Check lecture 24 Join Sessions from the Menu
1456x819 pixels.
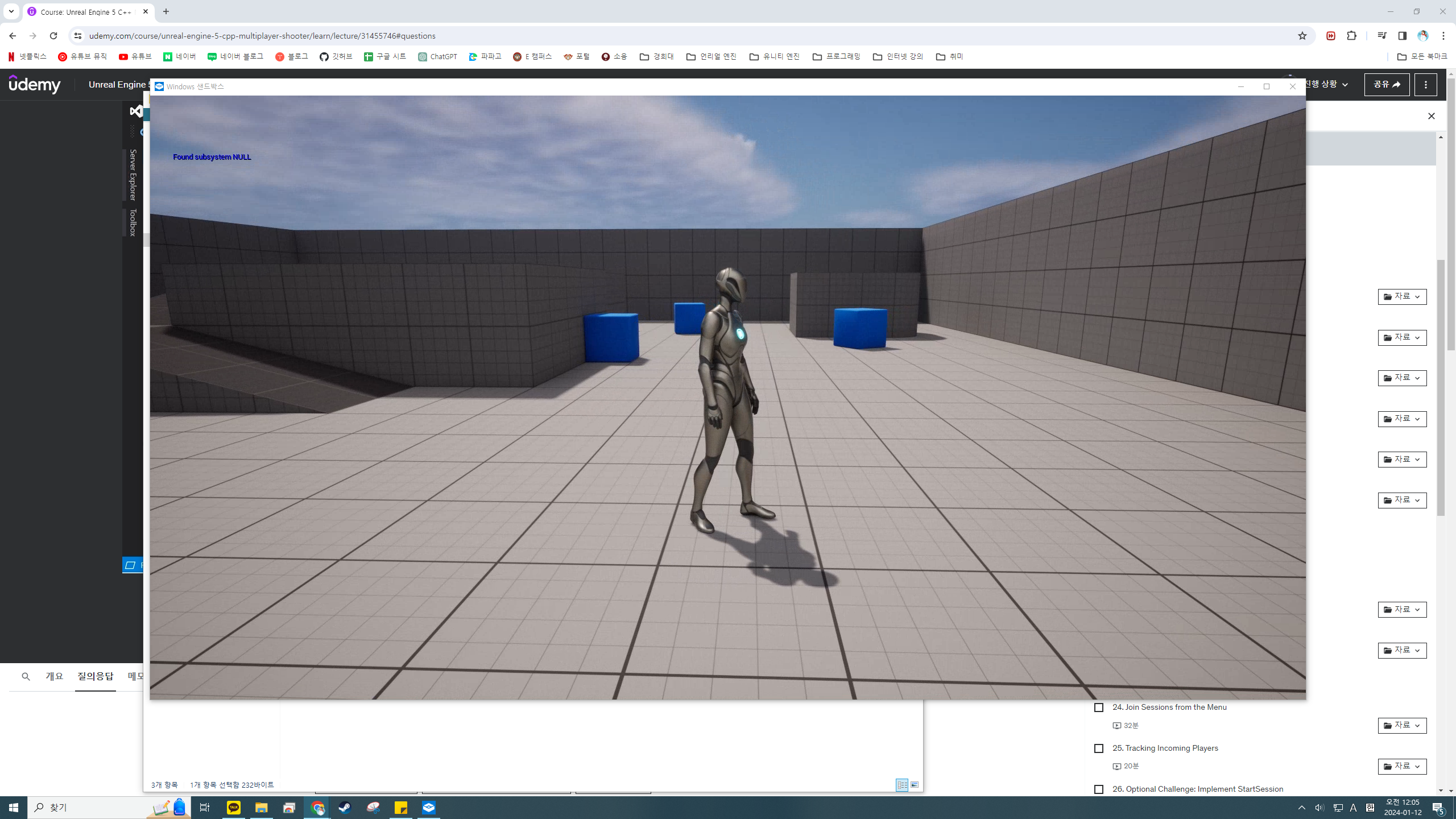pyautogui.click(x=1099, y=708)
